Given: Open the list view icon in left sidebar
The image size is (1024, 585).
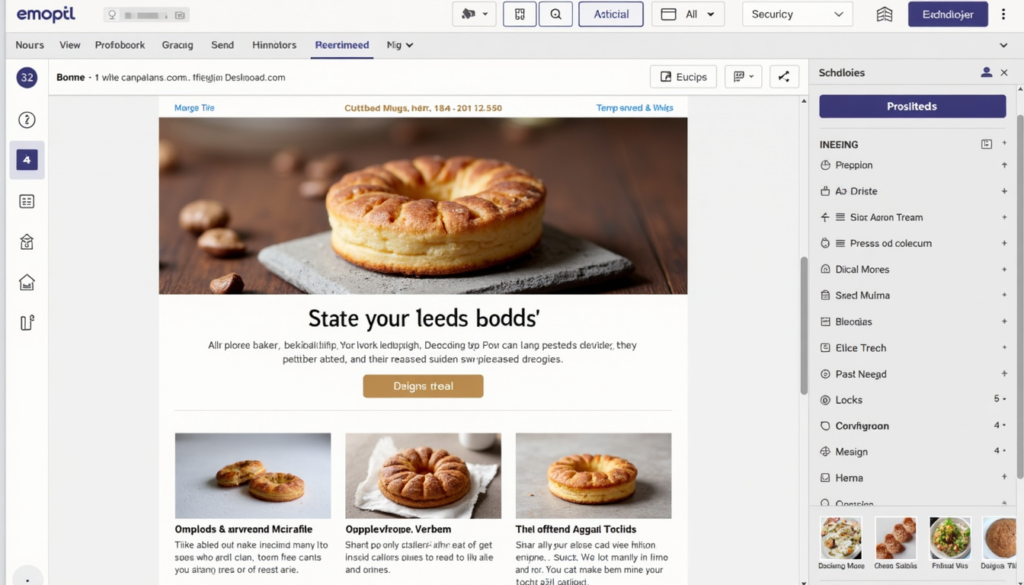Looking at the screenshot, I should tap(27, 201).
